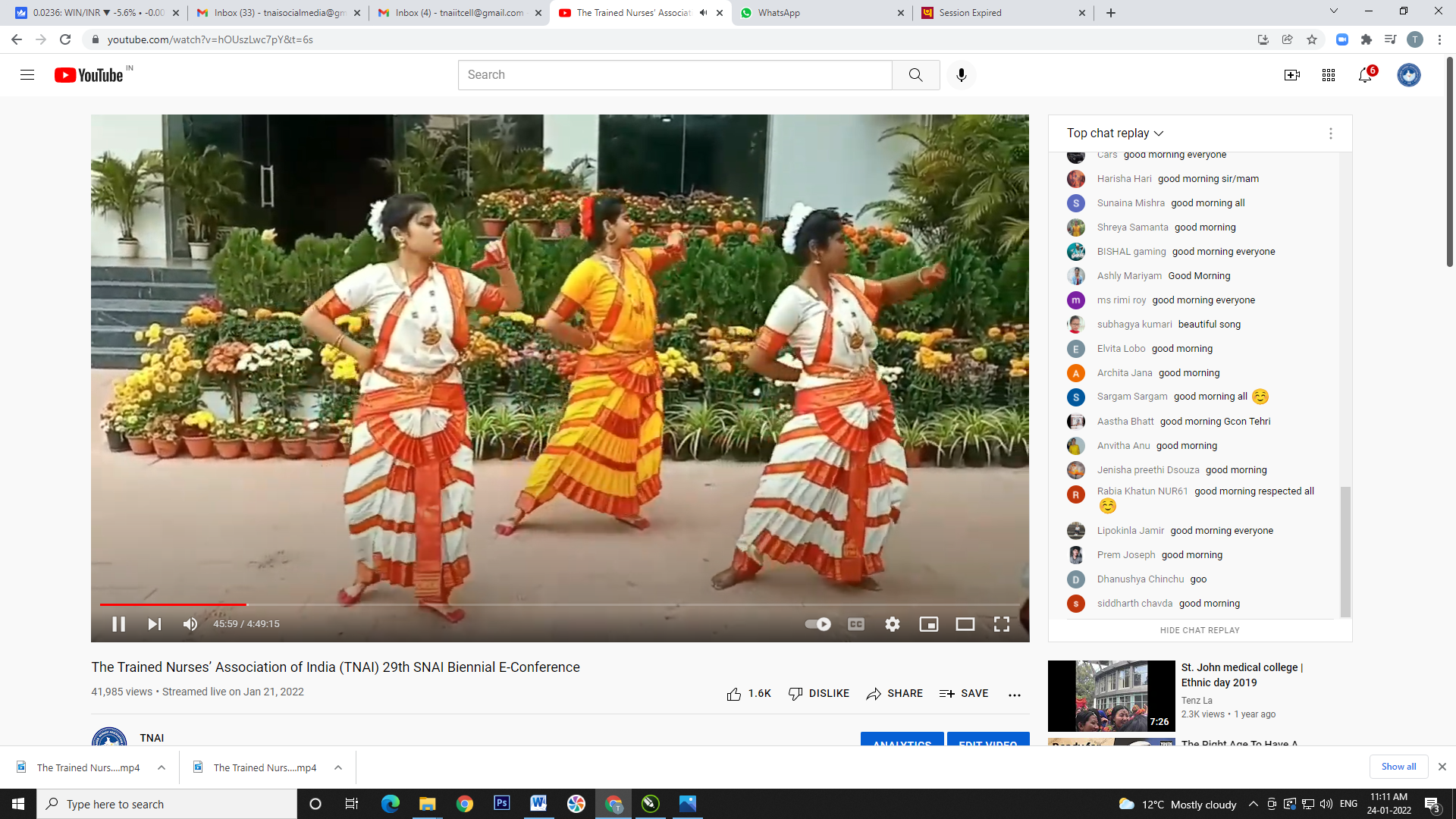Open more actions ellipsis below video
The width and height of the screenshot is (1456, 819).
click(1015, 695)
